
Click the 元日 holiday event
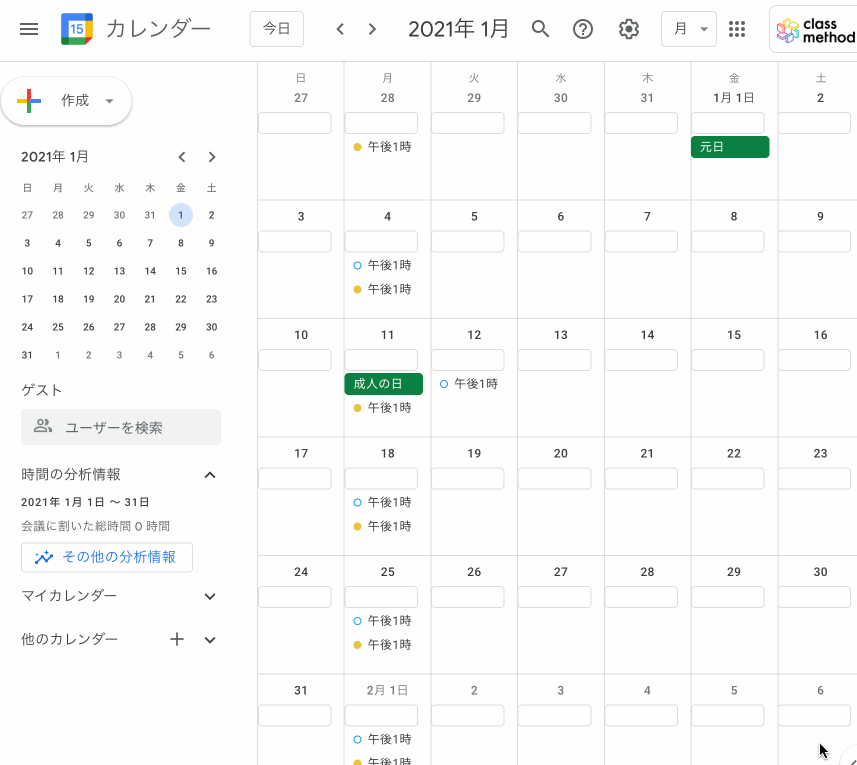pyautogui.click(x=731, y=146)
